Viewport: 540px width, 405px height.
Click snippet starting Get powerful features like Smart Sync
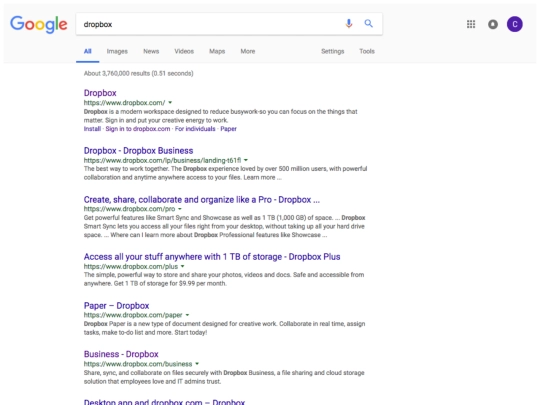225,226
